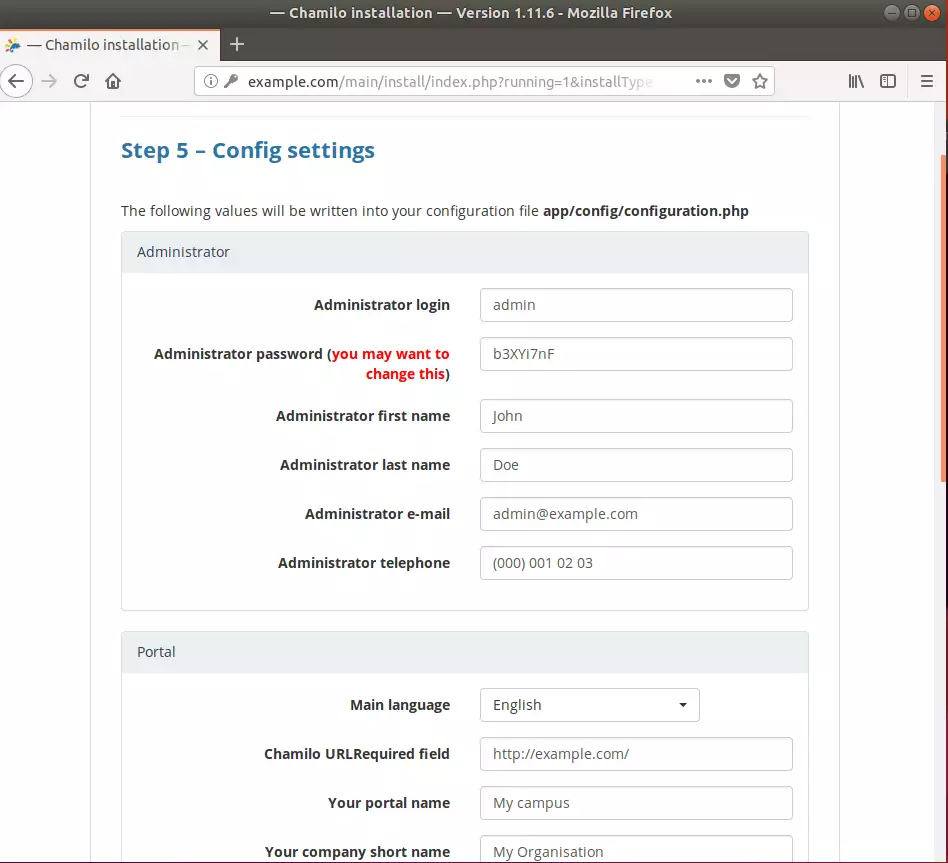Click the Administrator login label
This screenshot has width=948, height=863.
pos(381,305)
